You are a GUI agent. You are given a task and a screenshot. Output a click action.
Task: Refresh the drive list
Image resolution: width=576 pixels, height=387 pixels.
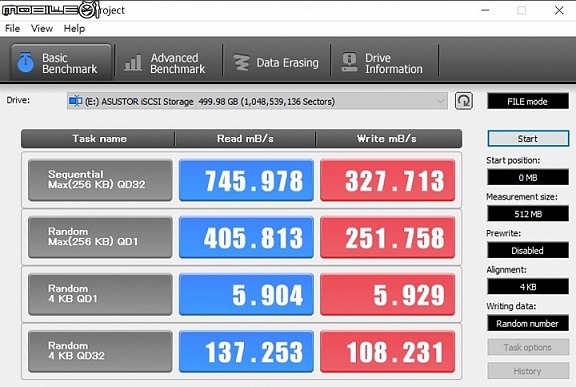464,101
